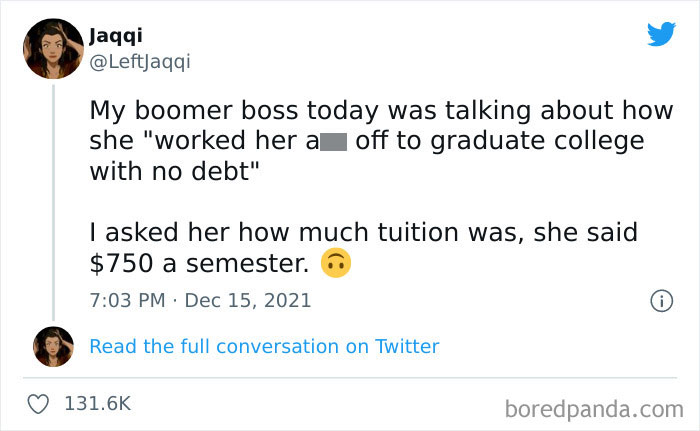Image resolution: width=700 pixels, height=431 pixels.
Task: Click the "$750 a semester." text
Action: click(198, 265)
